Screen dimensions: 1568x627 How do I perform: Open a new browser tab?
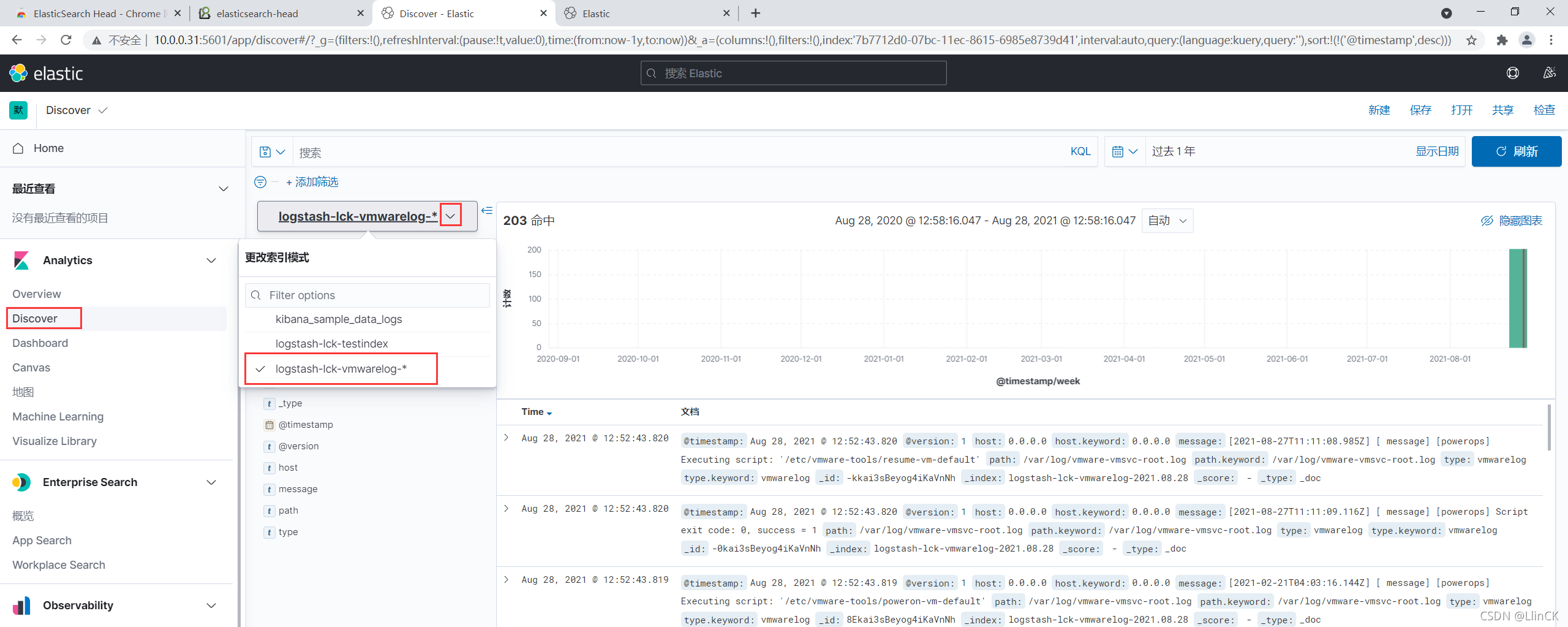(x=755, y=13)
